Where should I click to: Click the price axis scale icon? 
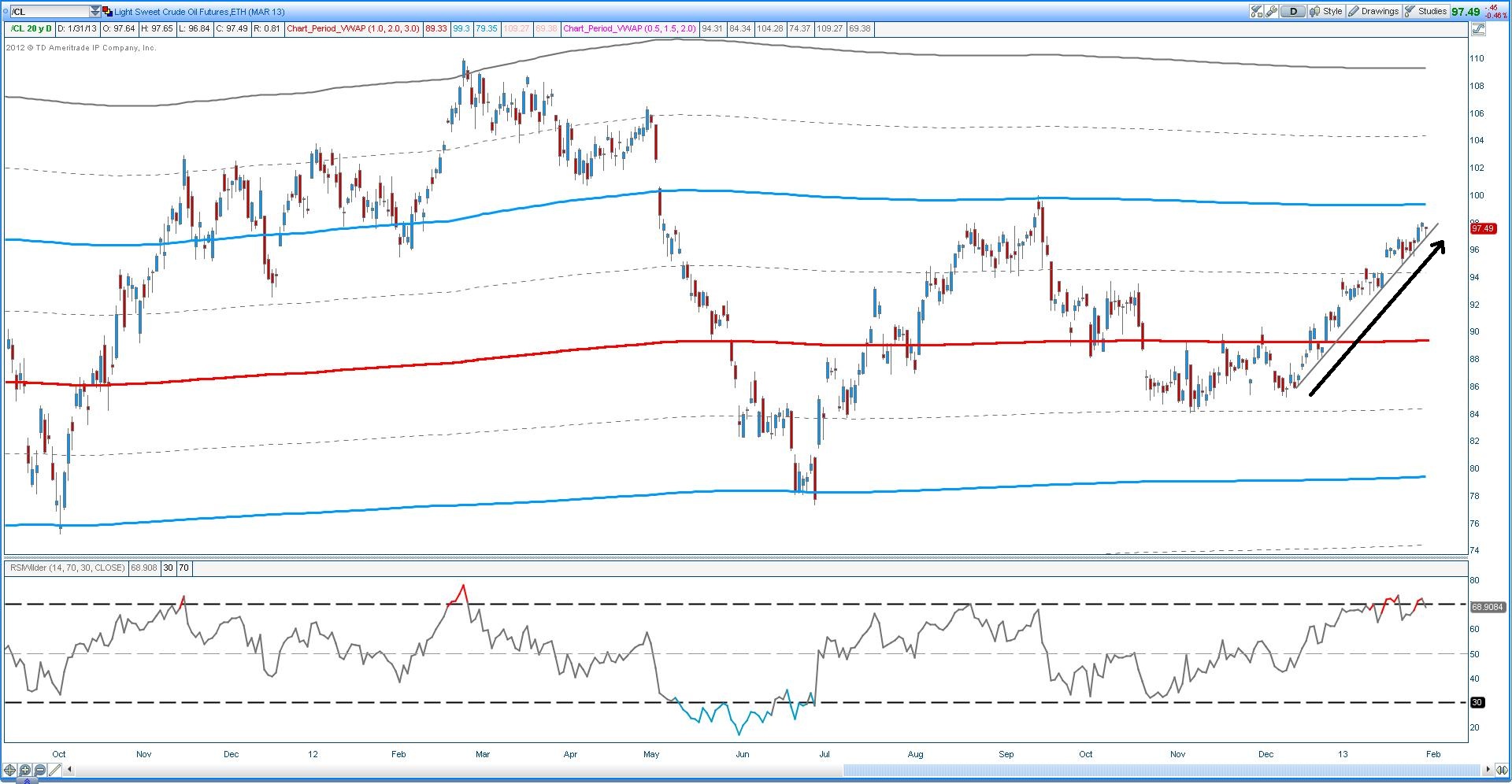click(x=1477, y=29)
